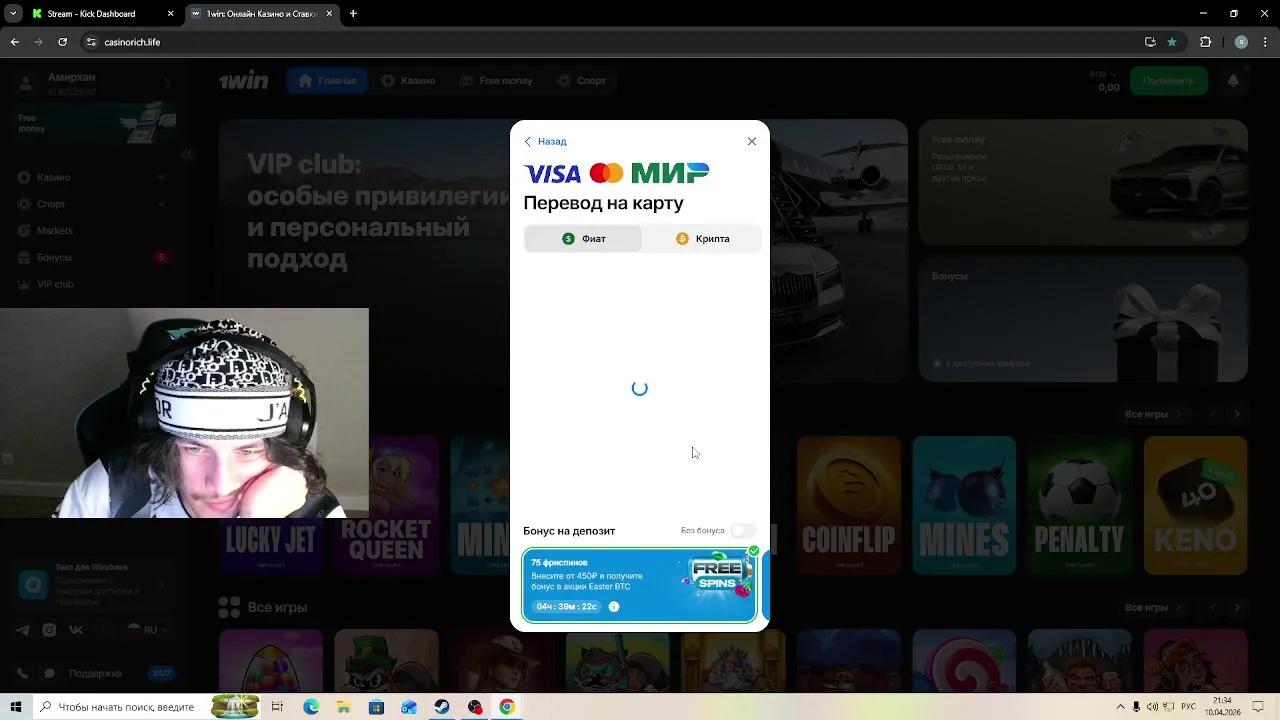Click the phone call support icon

(22, 673)
